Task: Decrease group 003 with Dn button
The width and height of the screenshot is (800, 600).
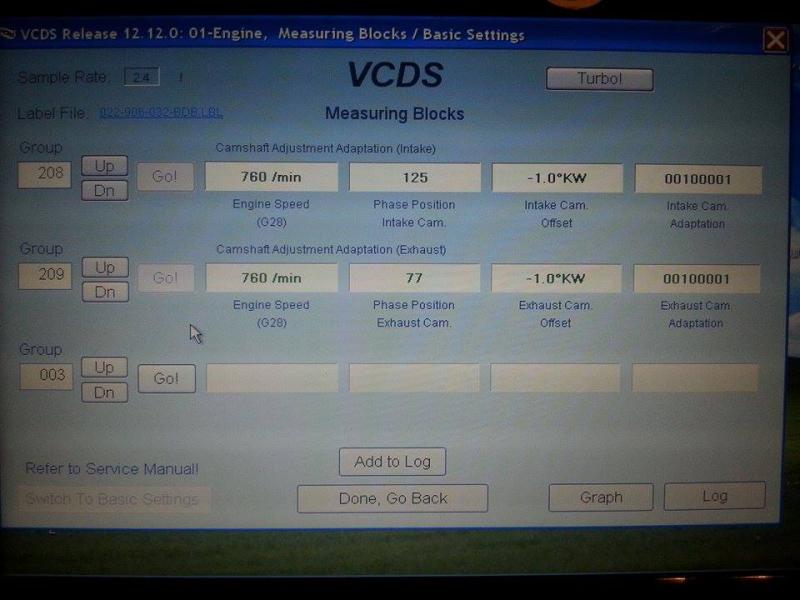Action: pyautogui.click(x=105, y=392)
